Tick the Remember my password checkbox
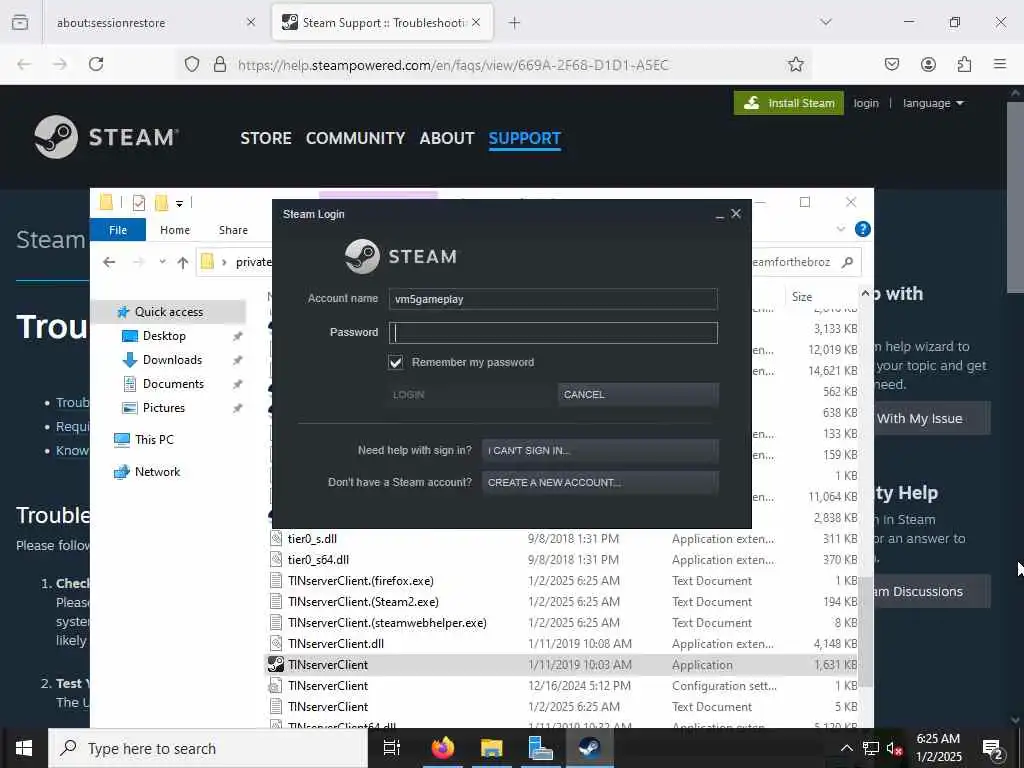The image size is (1024, 768). coord(396,362)
